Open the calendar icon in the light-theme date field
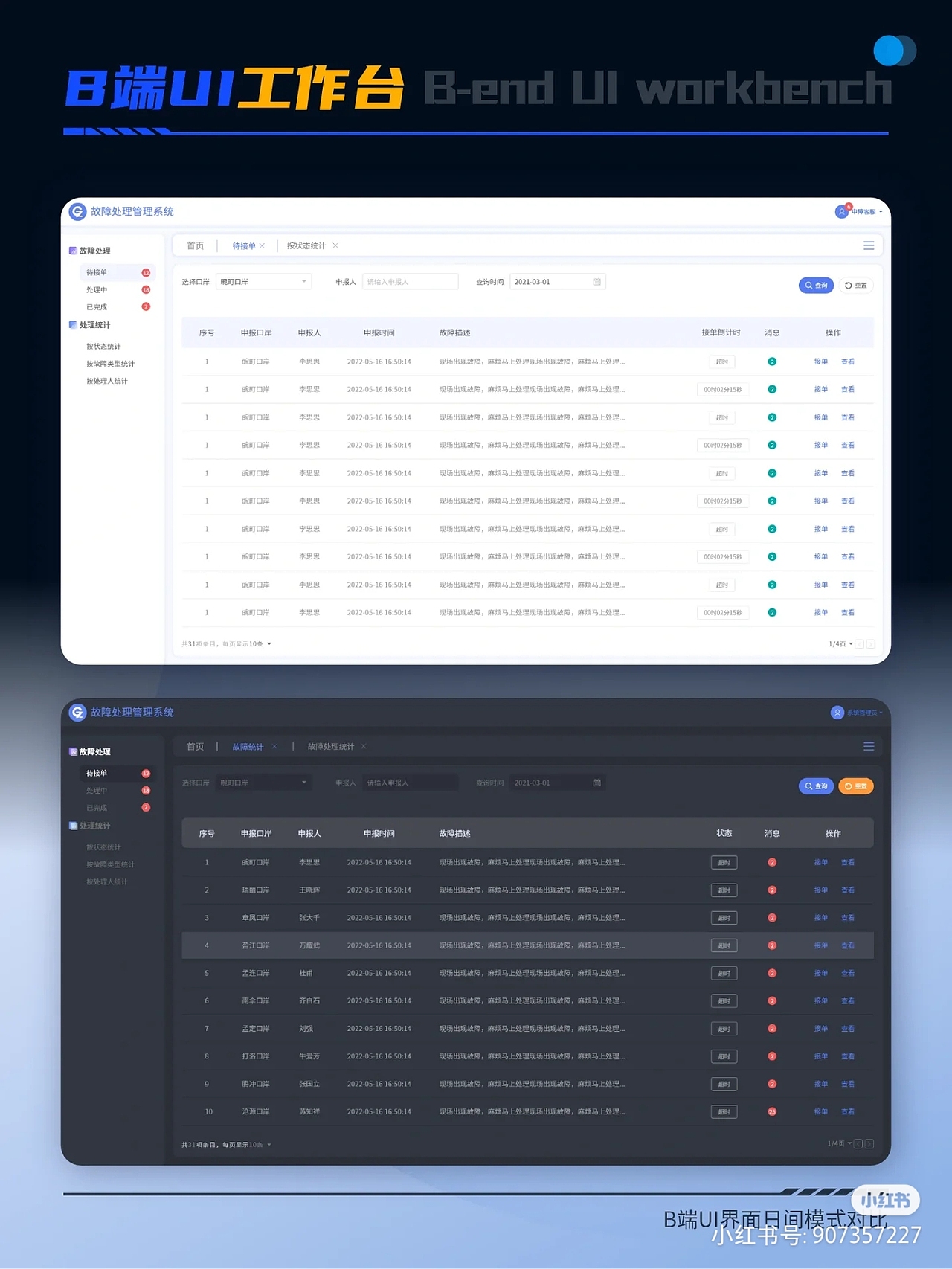Viewport: 952px width, 1269px height. pyautogui.click(x=596, y=282)
